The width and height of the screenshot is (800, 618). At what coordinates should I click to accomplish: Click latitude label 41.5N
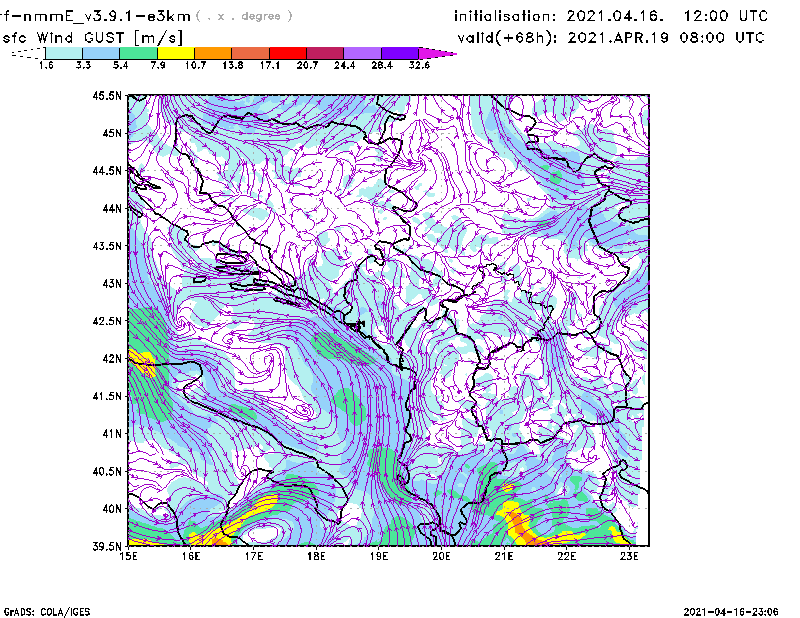click(x=107, y=396)
